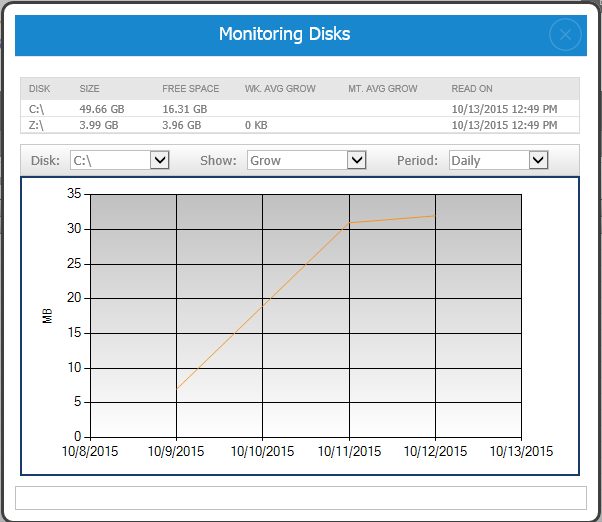Click the WK. AVG GROW column header
Viewport: 602px width, 522px height.
click(280, 89)
